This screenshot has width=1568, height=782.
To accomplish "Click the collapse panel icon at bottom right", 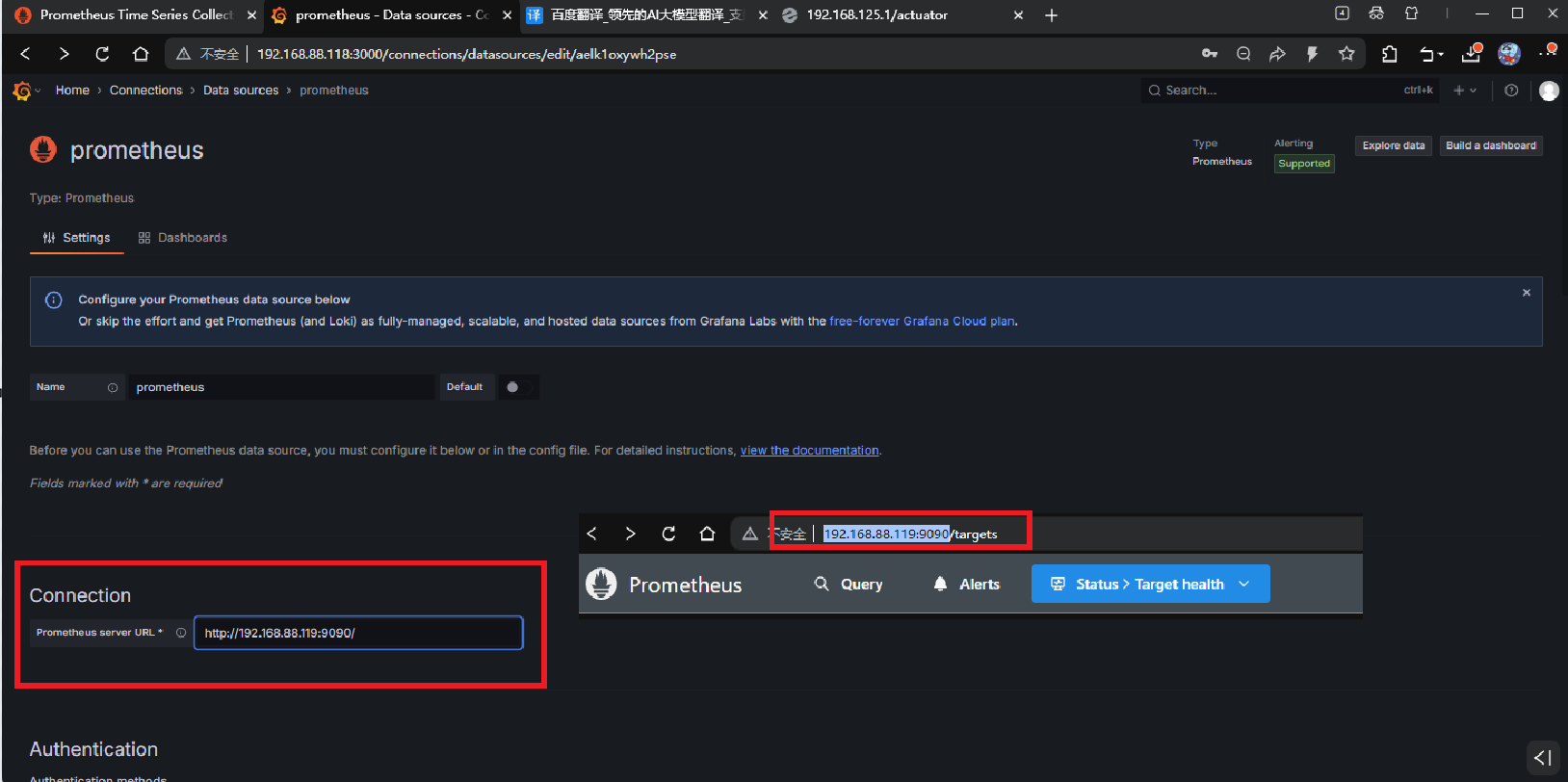I will (x=1543, y=758).
